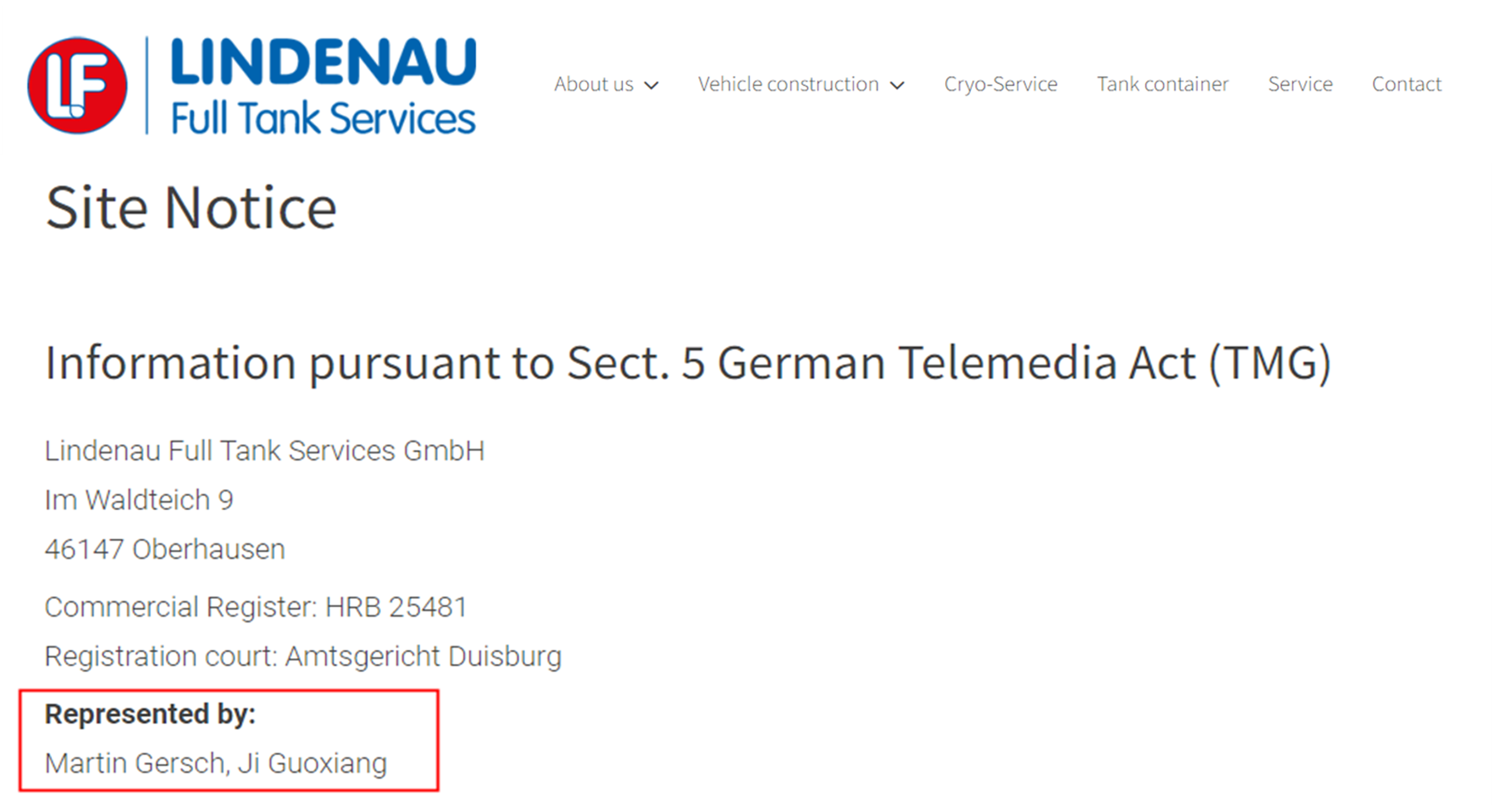Viewport: 1493px width, 812px height.
Task: Click the Full Tank Services tagline
Action: coord(323,119)
